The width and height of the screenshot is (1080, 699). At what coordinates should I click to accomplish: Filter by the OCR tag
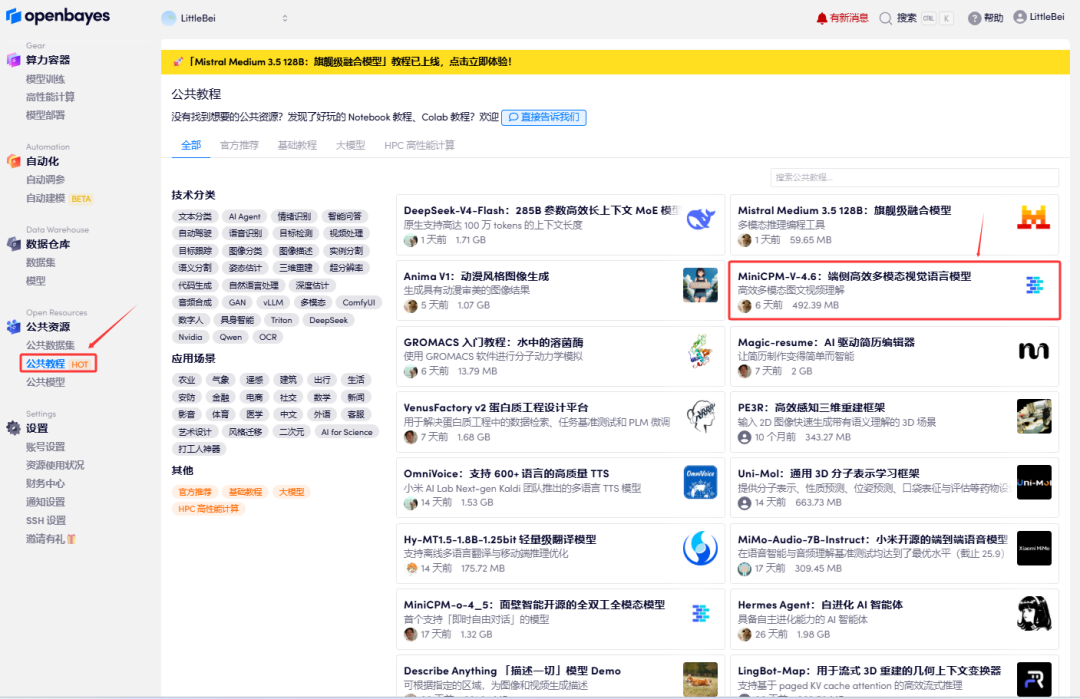(x=268, y=337)
